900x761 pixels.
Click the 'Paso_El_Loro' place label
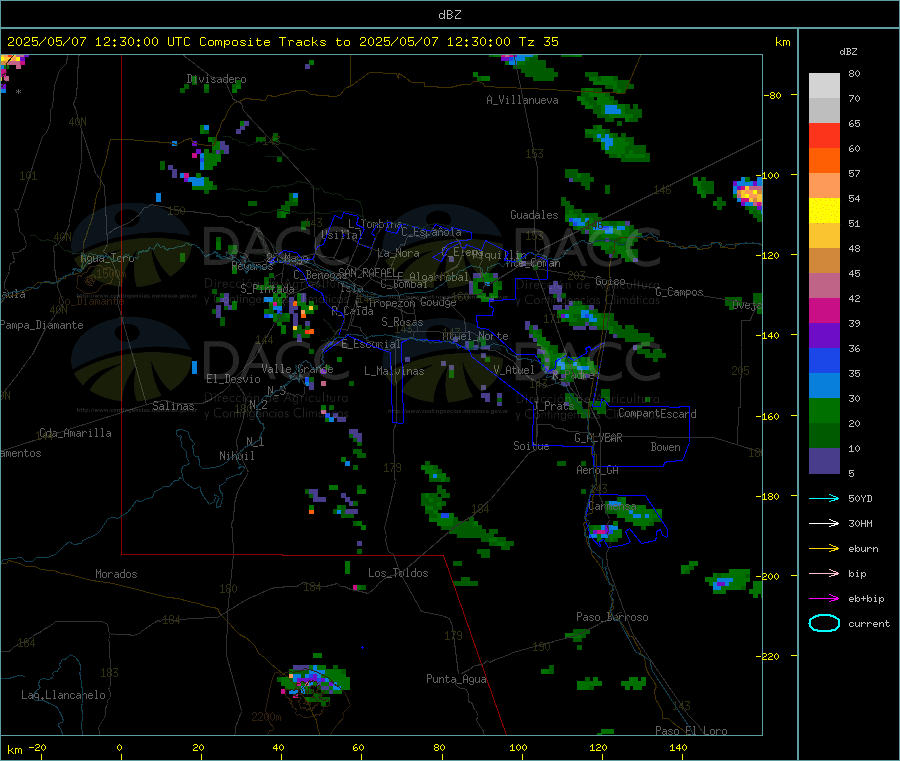pos(691,731)
